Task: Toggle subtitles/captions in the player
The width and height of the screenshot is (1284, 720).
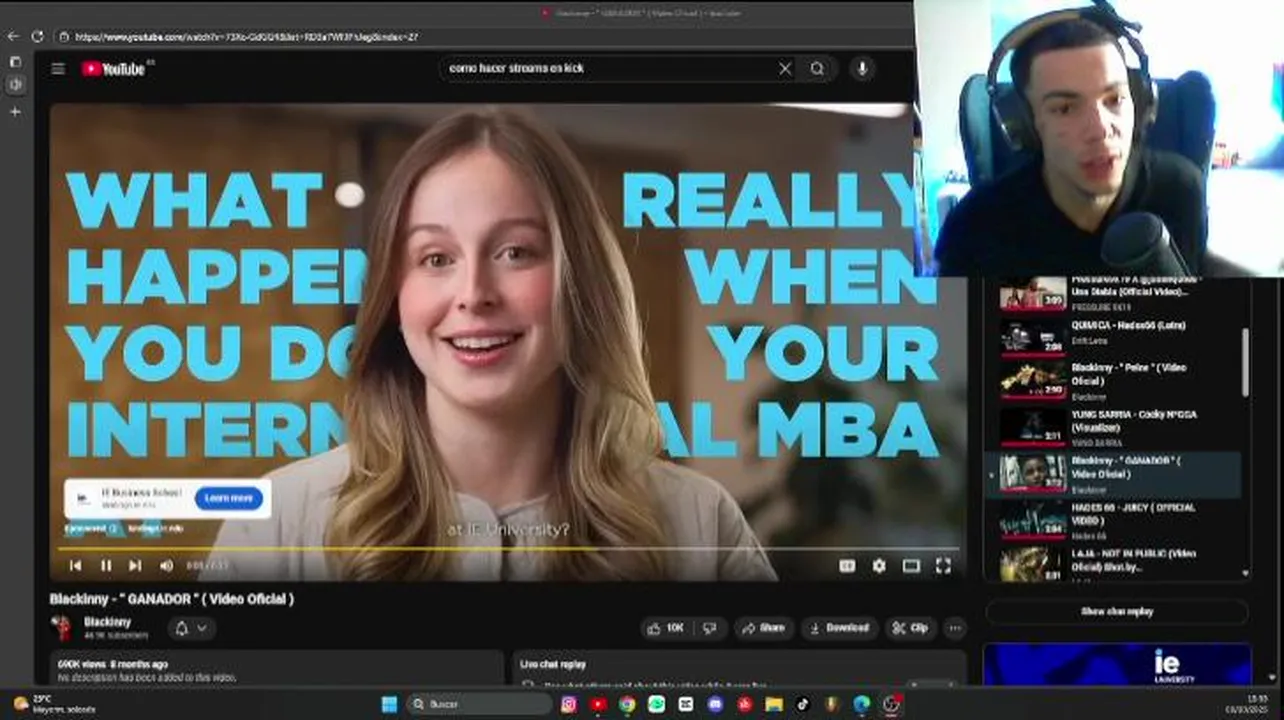Action: tap(847, 566)
